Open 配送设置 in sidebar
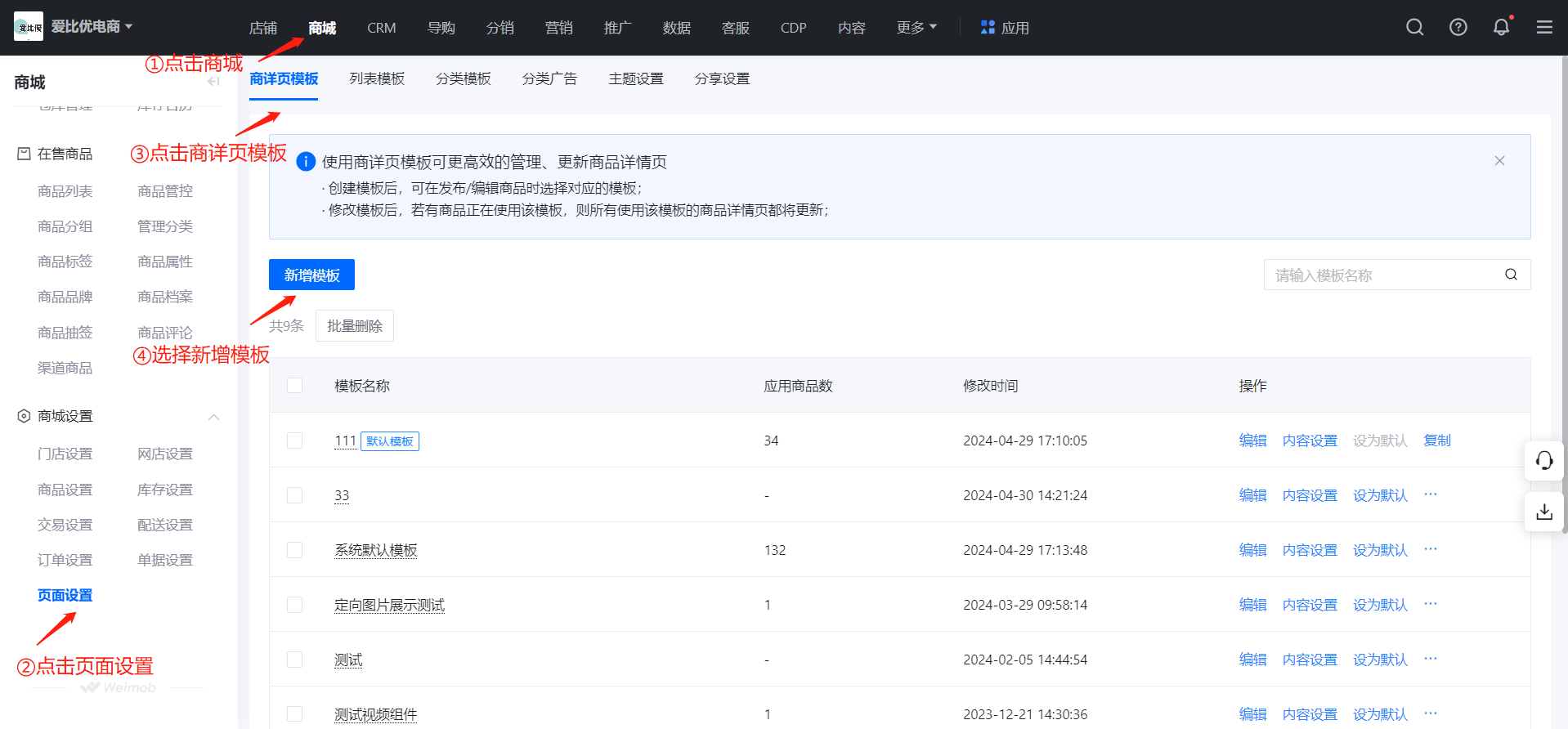The height and width of the screenshot is (729, 1568). (x=165, y=525)
